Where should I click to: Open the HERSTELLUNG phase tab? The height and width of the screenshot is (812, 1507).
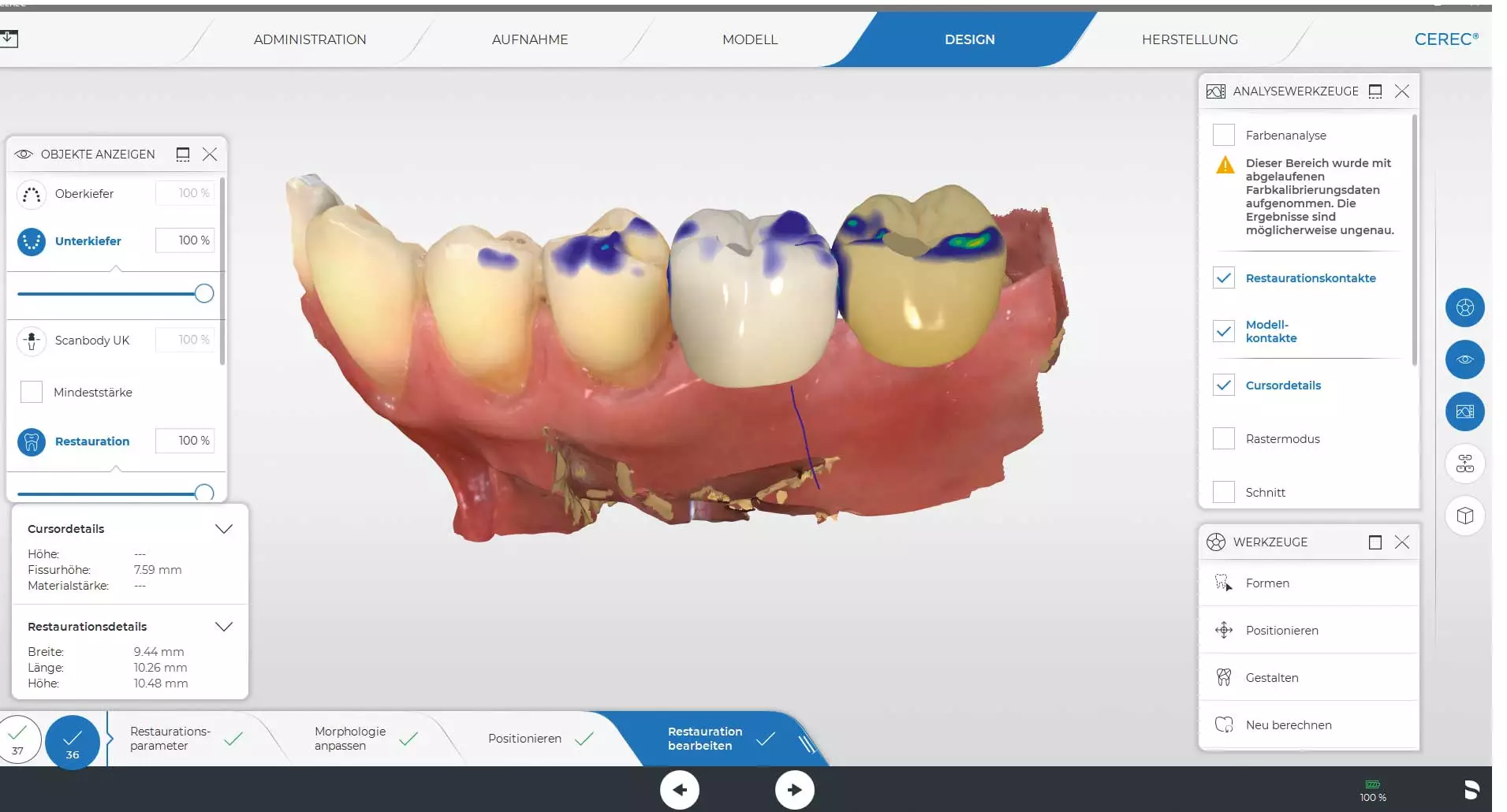1189,39
